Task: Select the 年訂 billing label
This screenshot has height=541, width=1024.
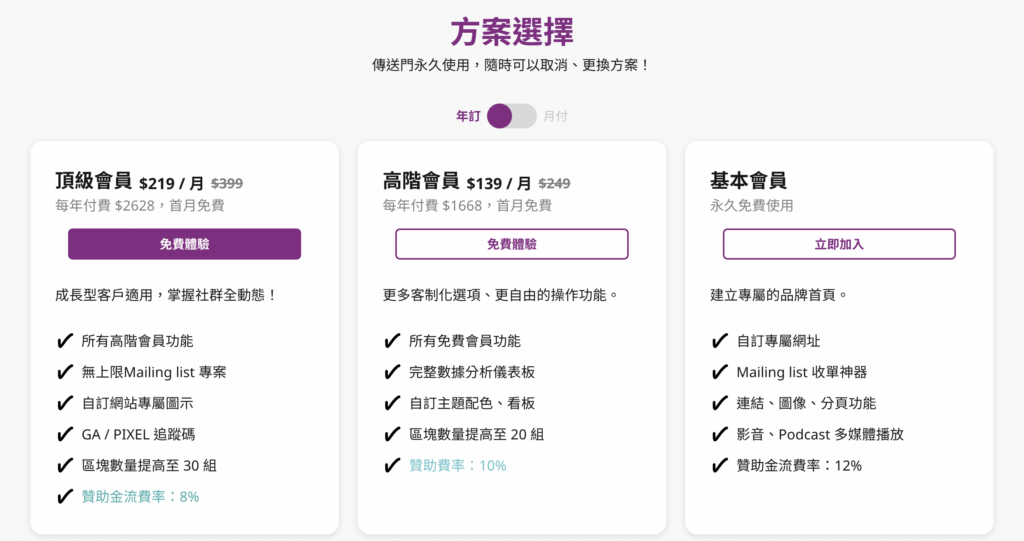Action: (x=468, y=116)
